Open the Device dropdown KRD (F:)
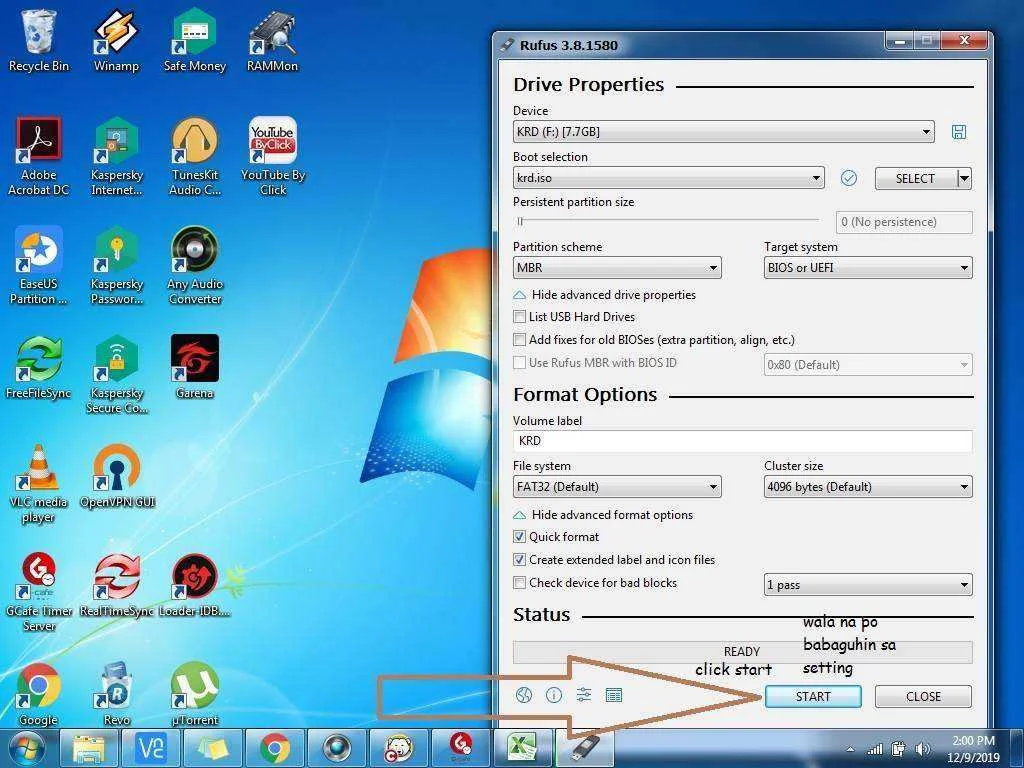1024x768 pixels. 724,132
